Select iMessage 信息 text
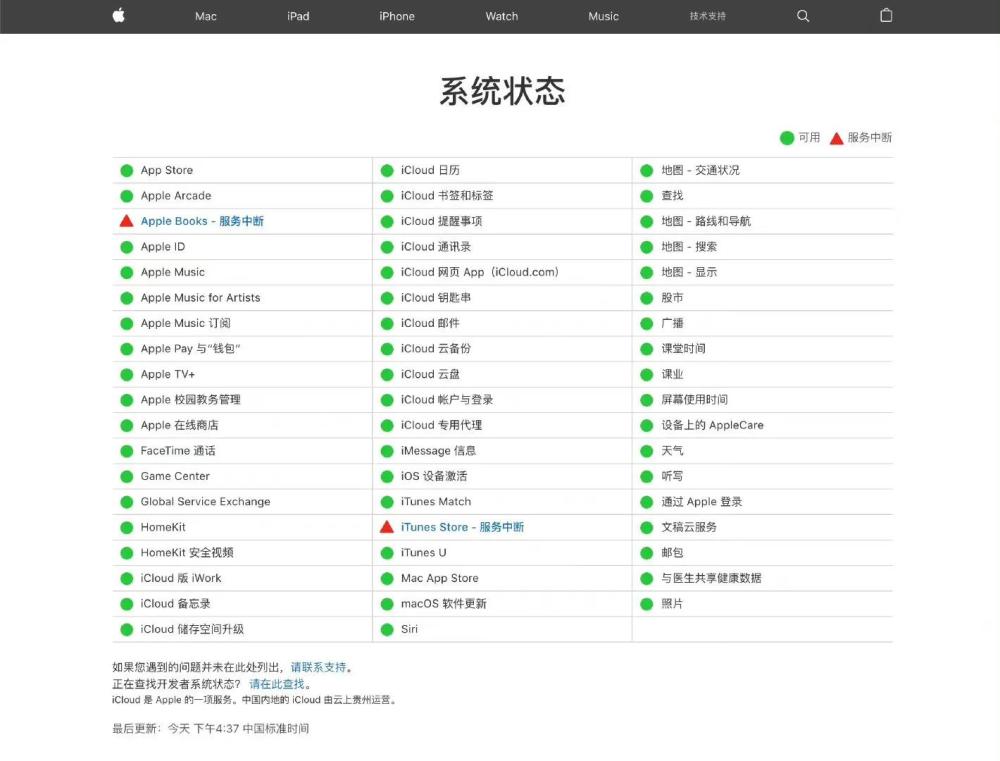 coord(438,451)
